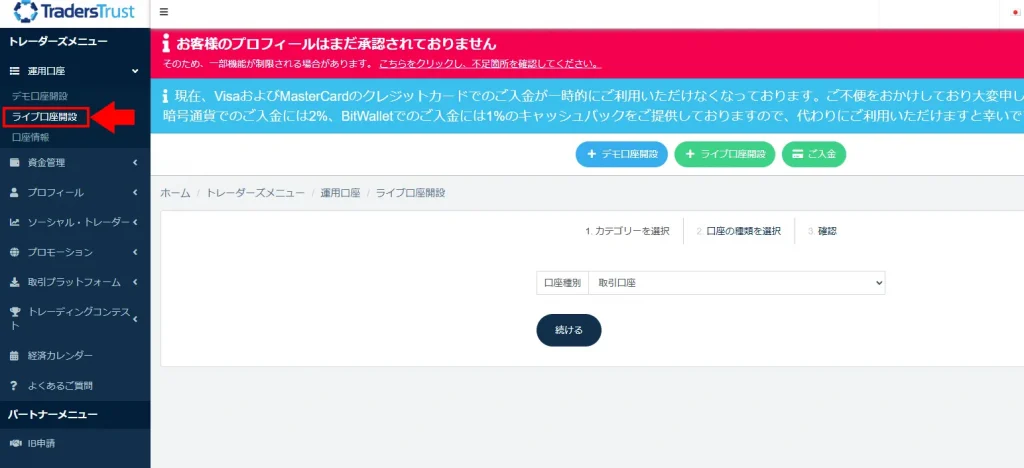This screenshot has height=468, width=1024.
Task: Collapse the 運用口座 menu chevron
Action: pos(135,71)
